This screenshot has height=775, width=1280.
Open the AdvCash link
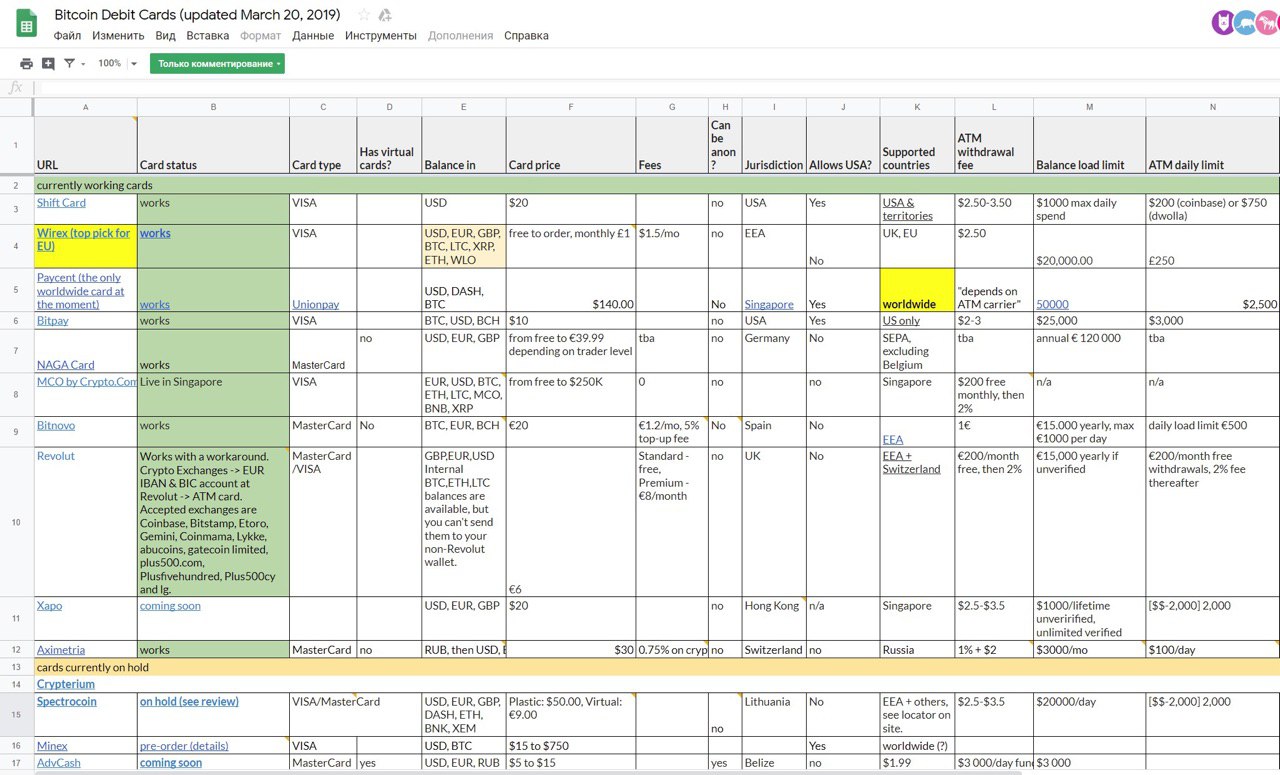point(59,762)
